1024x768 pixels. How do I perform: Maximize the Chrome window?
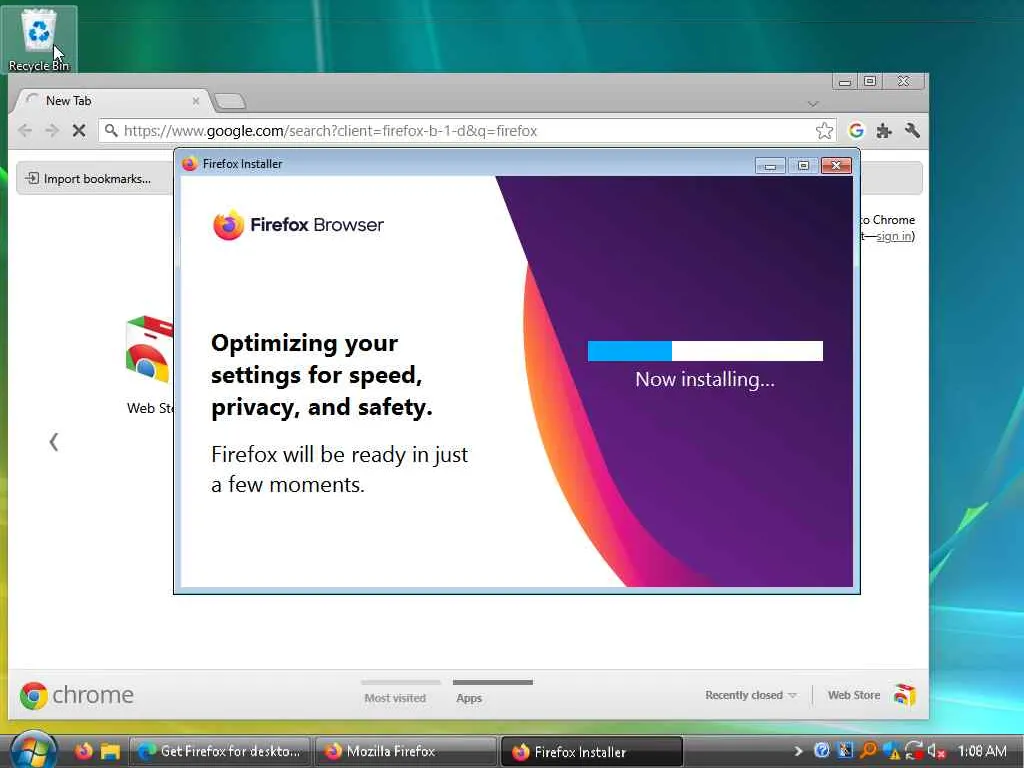pyautogui.click(x=870, y=82)
